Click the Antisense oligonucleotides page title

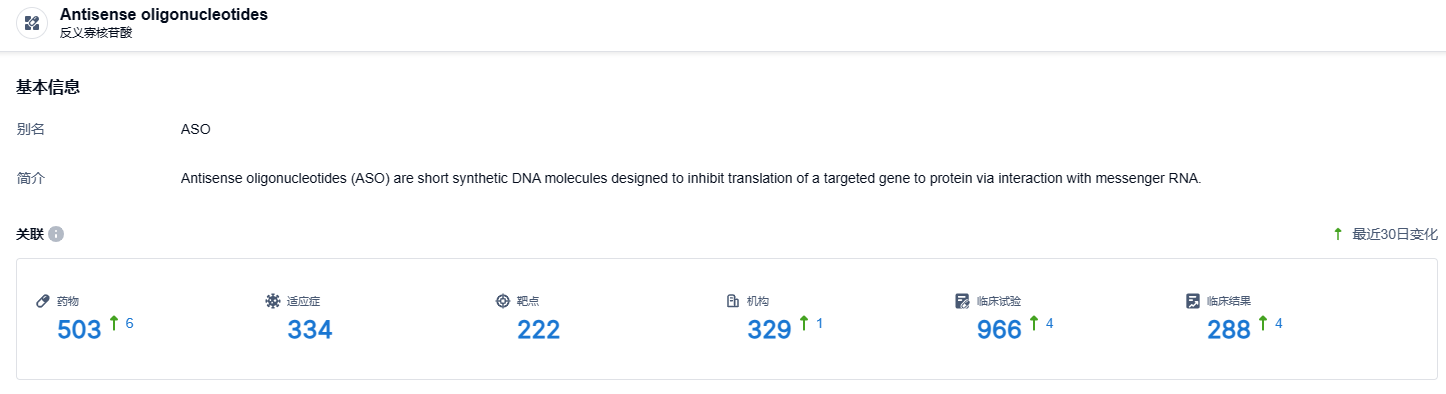(164, 15)
